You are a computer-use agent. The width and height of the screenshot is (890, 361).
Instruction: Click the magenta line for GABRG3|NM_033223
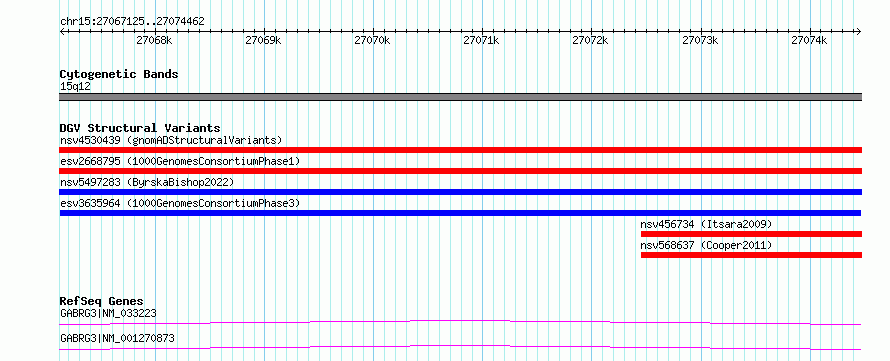pos(460,322)
